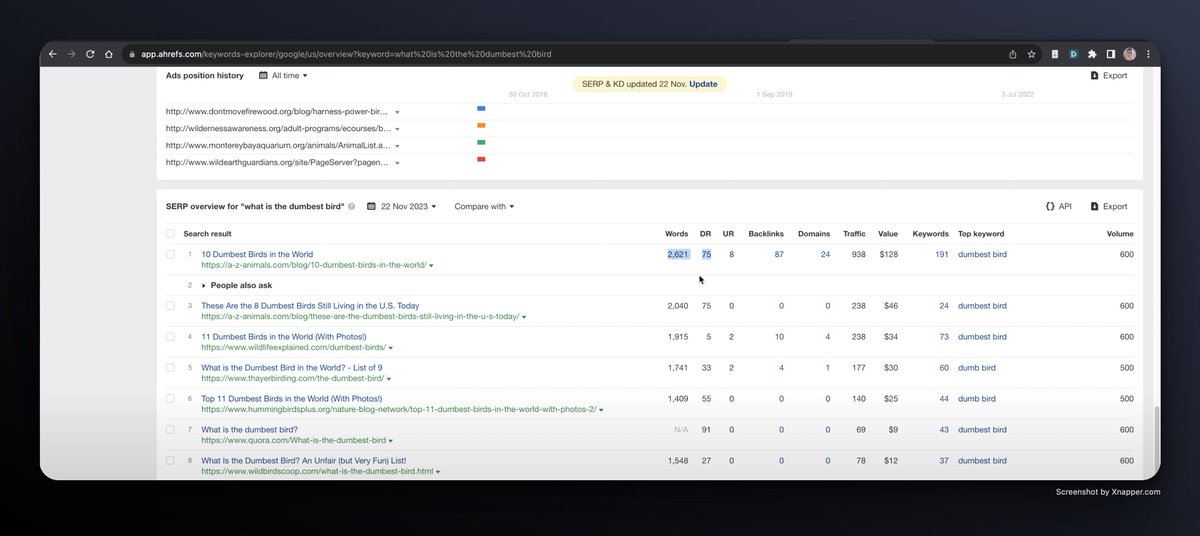
Task: Expand the People also ask row
Action: point(204,285)
